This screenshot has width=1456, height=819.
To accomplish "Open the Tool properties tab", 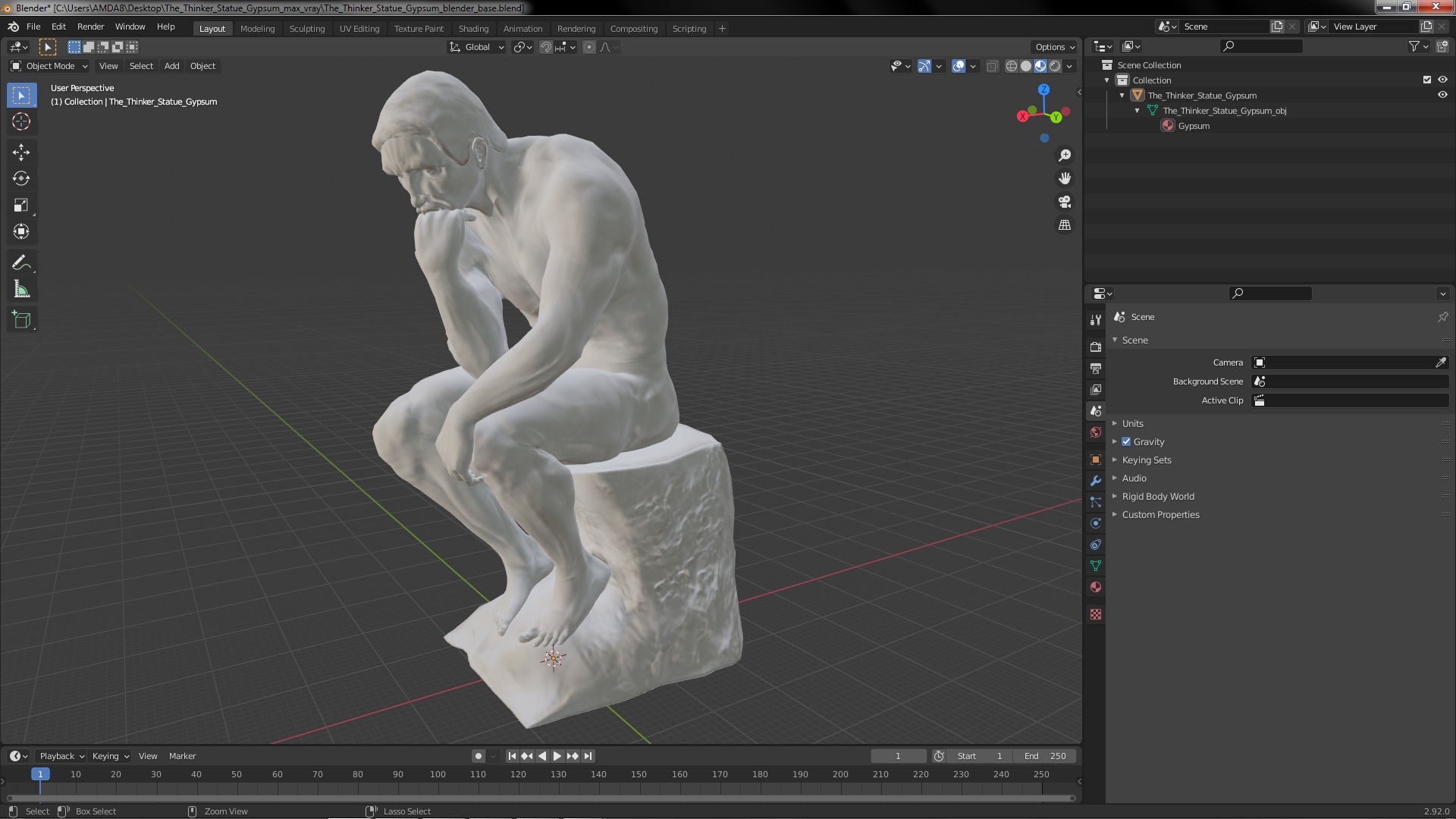I will [1095, 319].
